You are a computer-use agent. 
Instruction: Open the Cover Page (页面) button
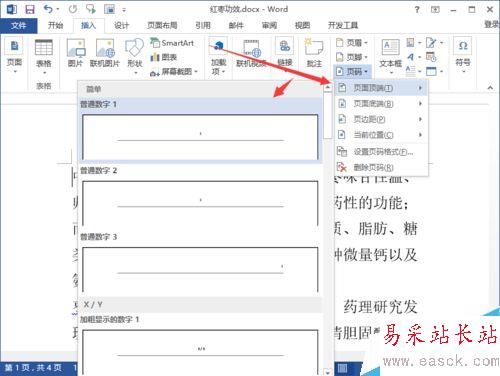pos(14,55)
